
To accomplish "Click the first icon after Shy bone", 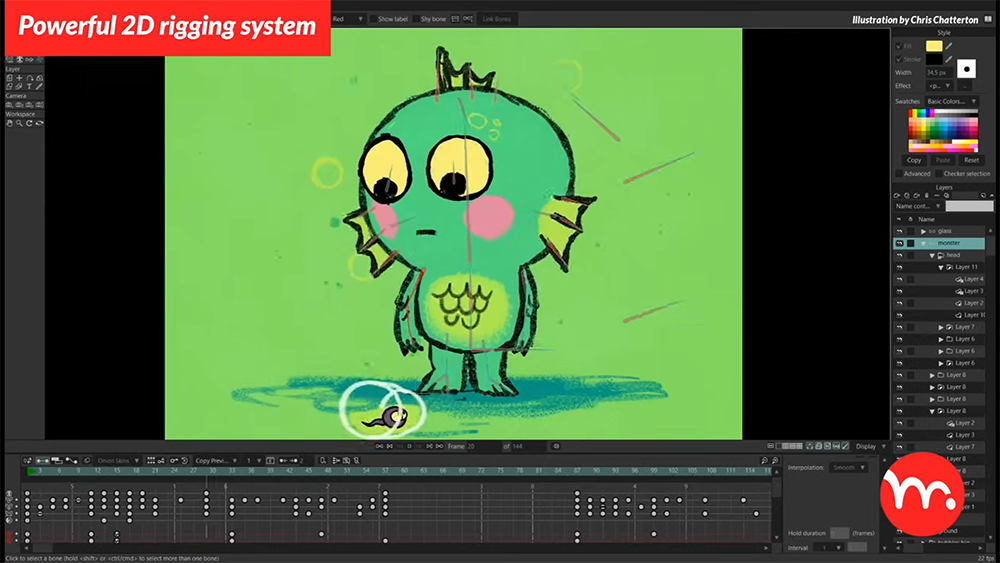I will click(x=455, y=19).
